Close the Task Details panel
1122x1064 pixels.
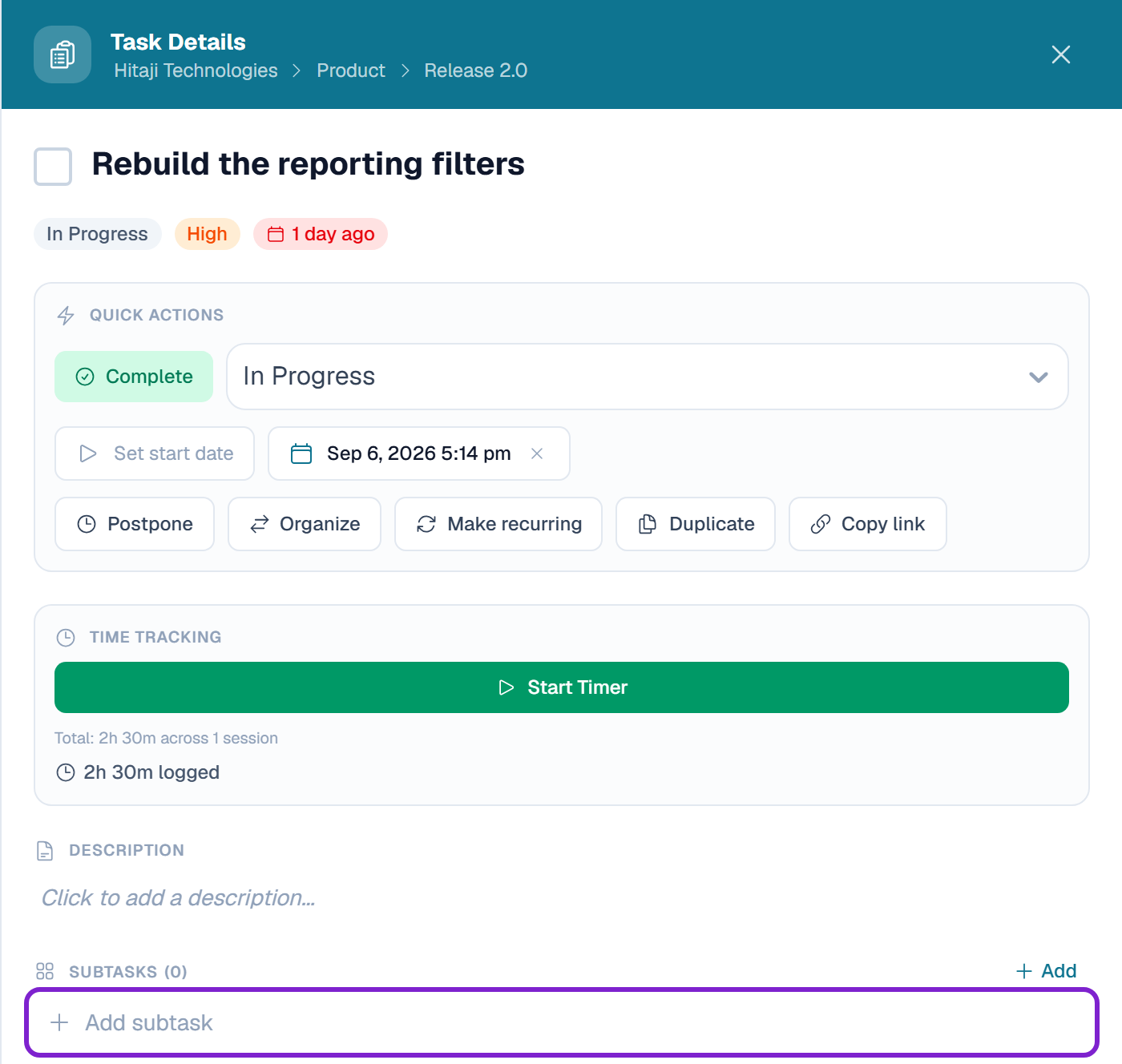1060,54
